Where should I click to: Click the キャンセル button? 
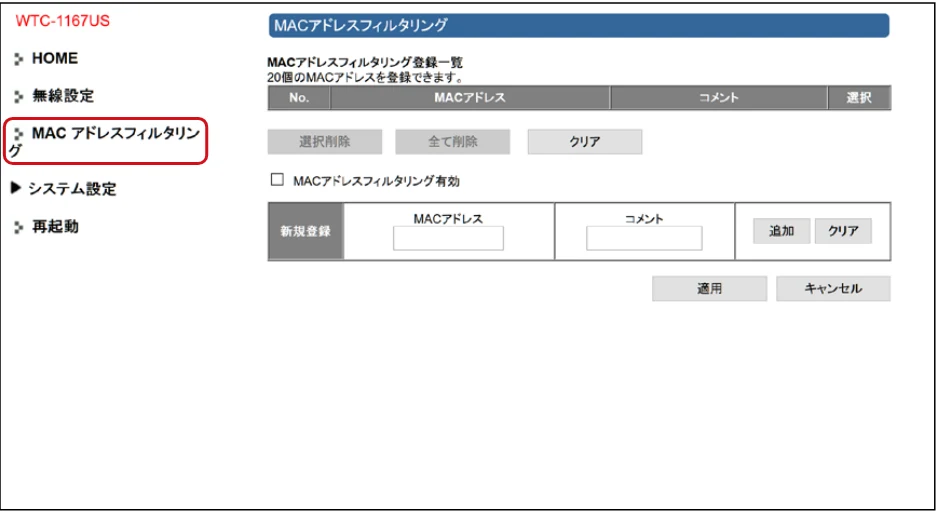tap(833, 289)
